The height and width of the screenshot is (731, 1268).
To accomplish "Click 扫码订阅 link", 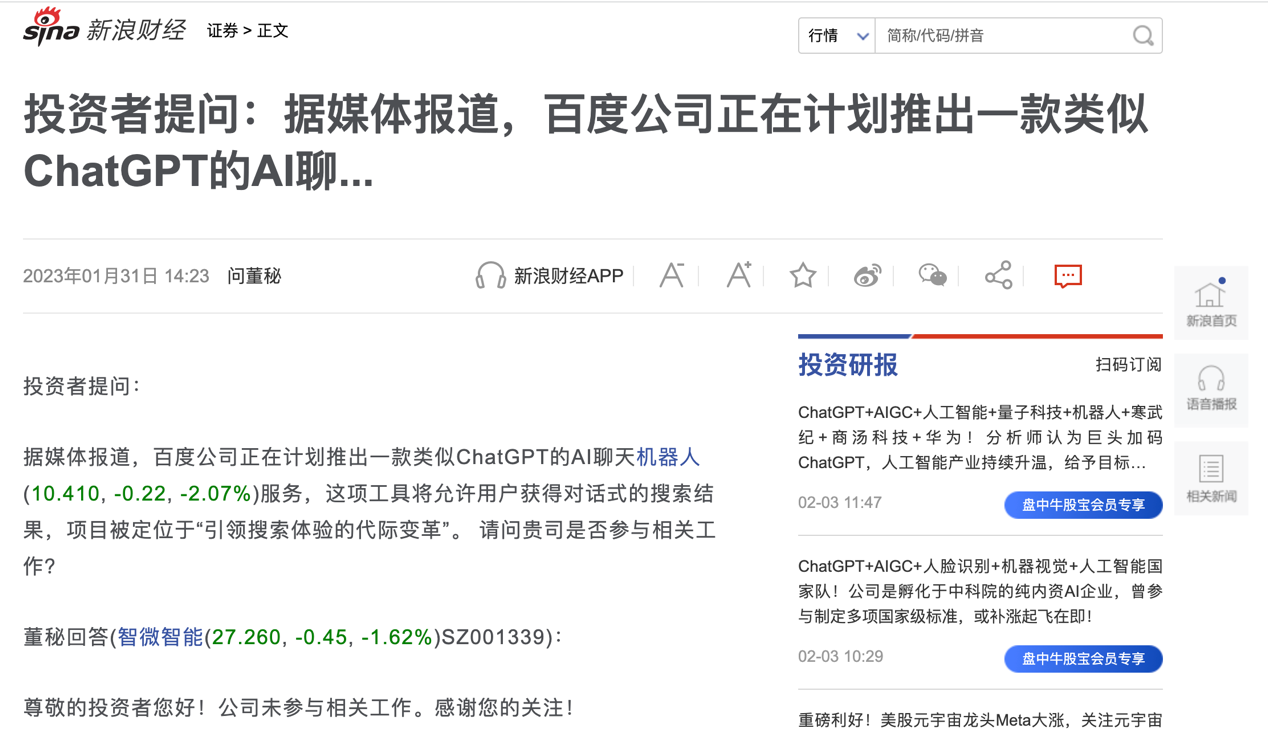I will 1128,365.
